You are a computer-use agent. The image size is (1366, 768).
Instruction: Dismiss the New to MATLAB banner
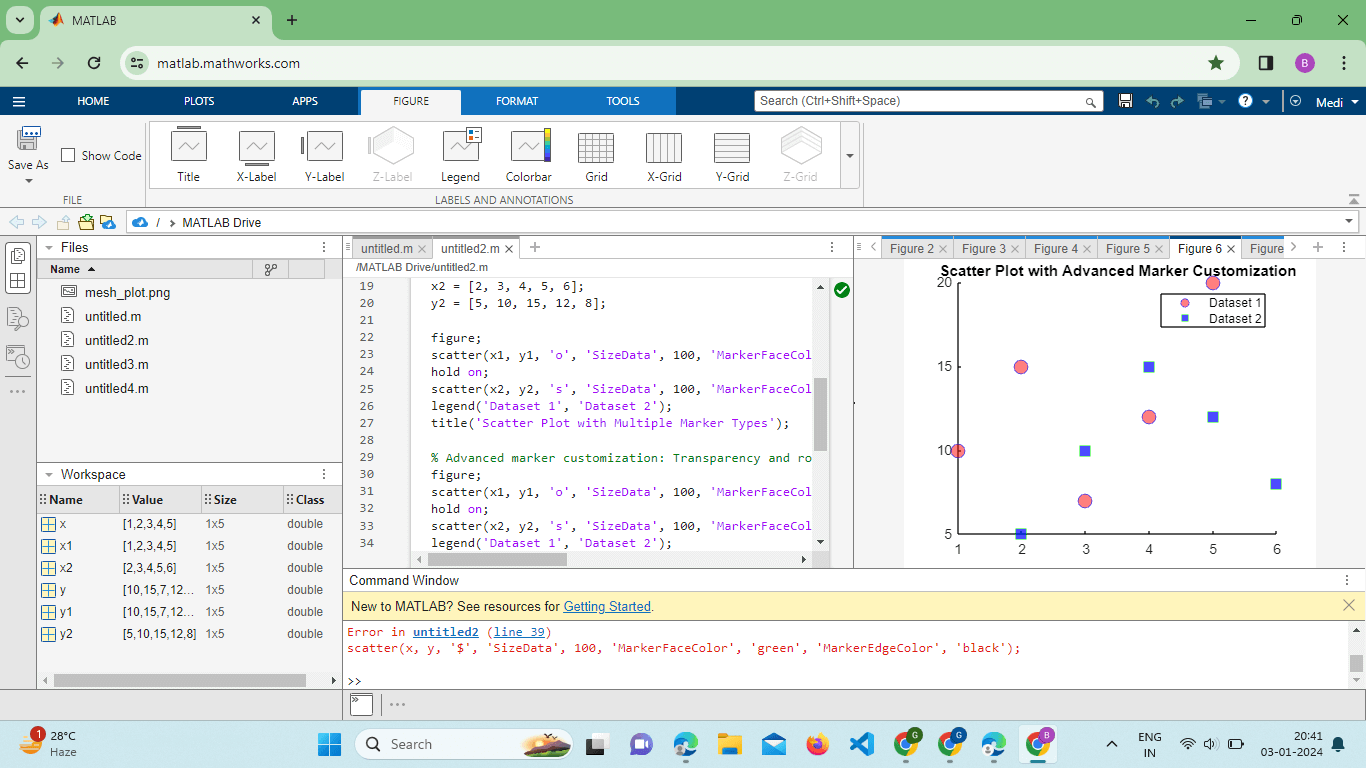coord(1349,605)
